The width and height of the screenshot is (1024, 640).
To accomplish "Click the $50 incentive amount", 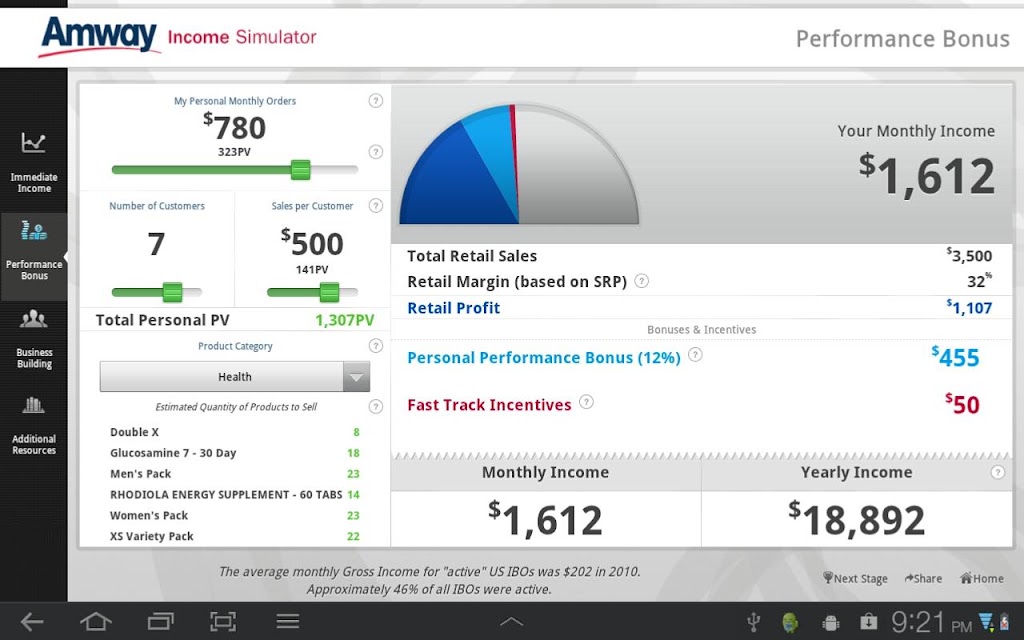I will point(962,404).
